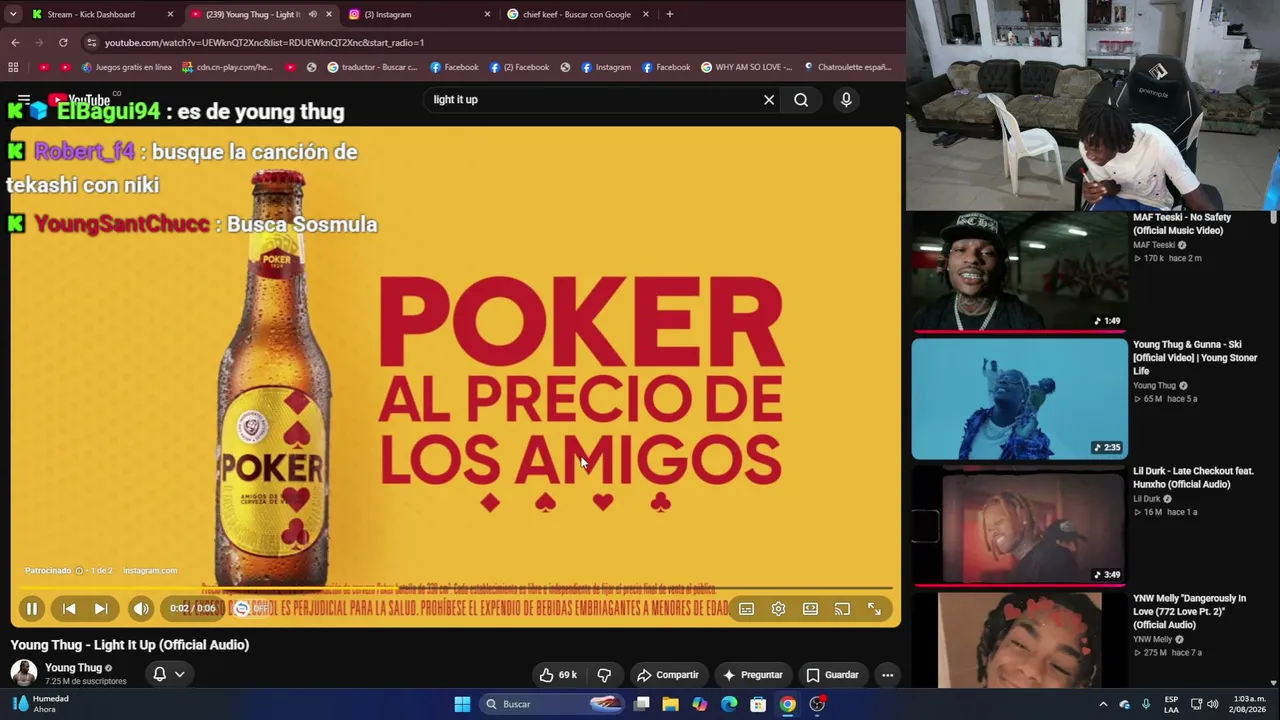
Task: Open the cdn.cn-play.com bookmark
Action: click(x=227, y=67)
